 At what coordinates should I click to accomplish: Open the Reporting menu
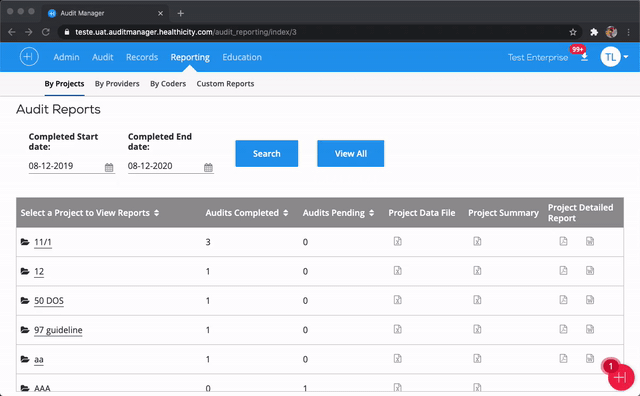point(190,57)
